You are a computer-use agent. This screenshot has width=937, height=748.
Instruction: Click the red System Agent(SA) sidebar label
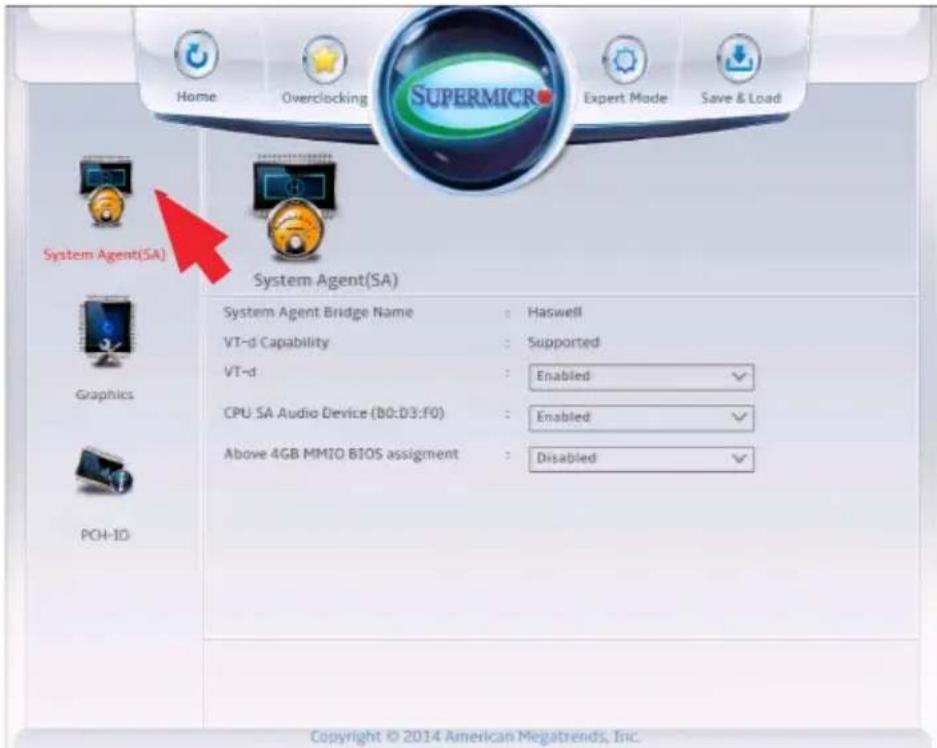click(105, 255)
